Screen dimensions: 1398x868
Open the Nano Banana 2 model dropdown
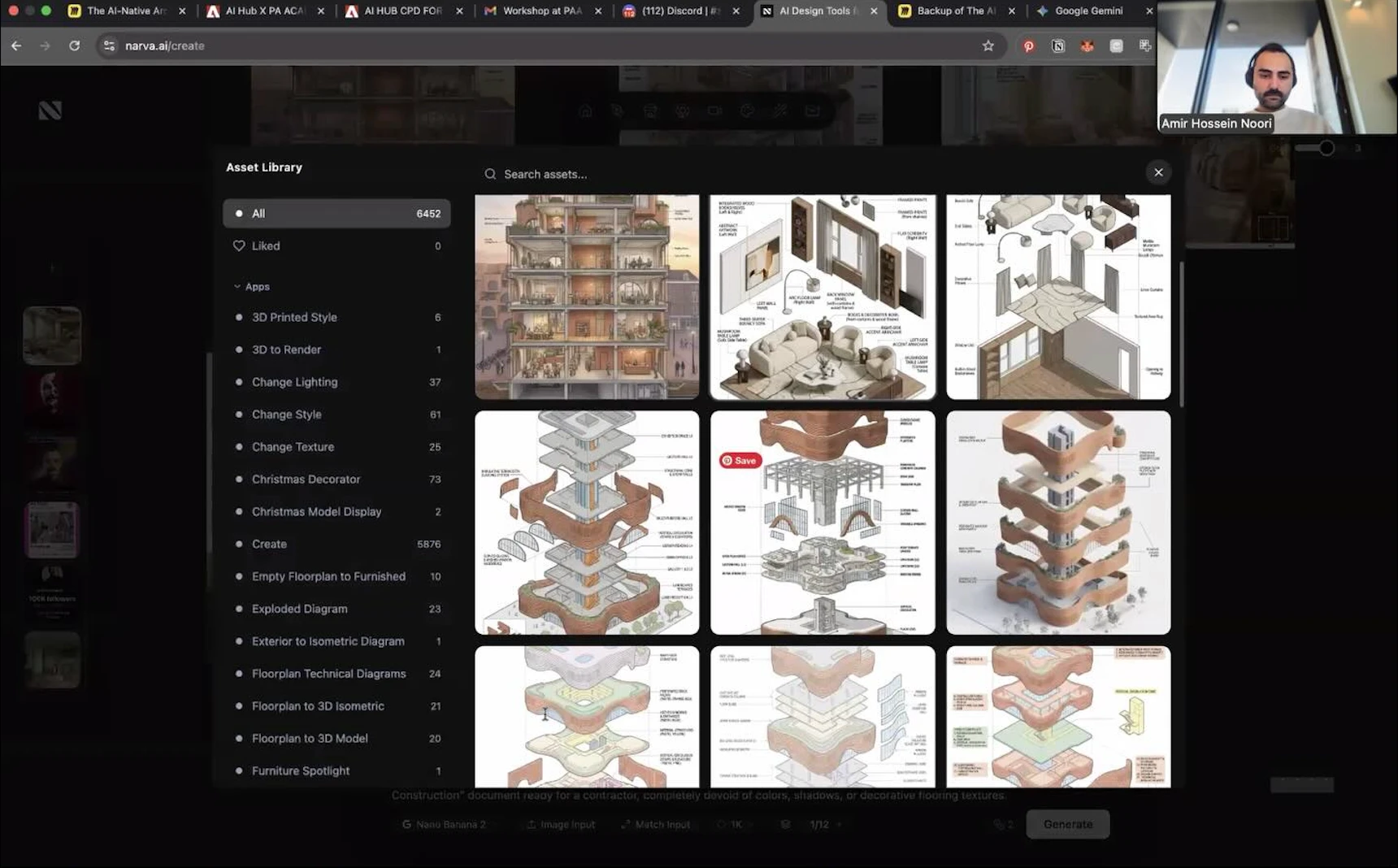pos(445,824)
